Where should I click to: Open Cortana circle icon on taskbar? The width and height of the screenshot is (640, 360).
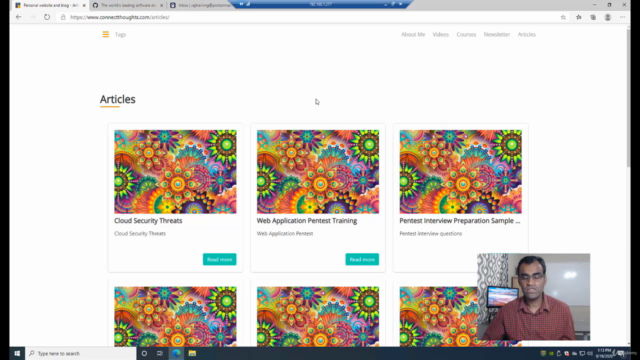pyautogui.click(x=144, y=353)
